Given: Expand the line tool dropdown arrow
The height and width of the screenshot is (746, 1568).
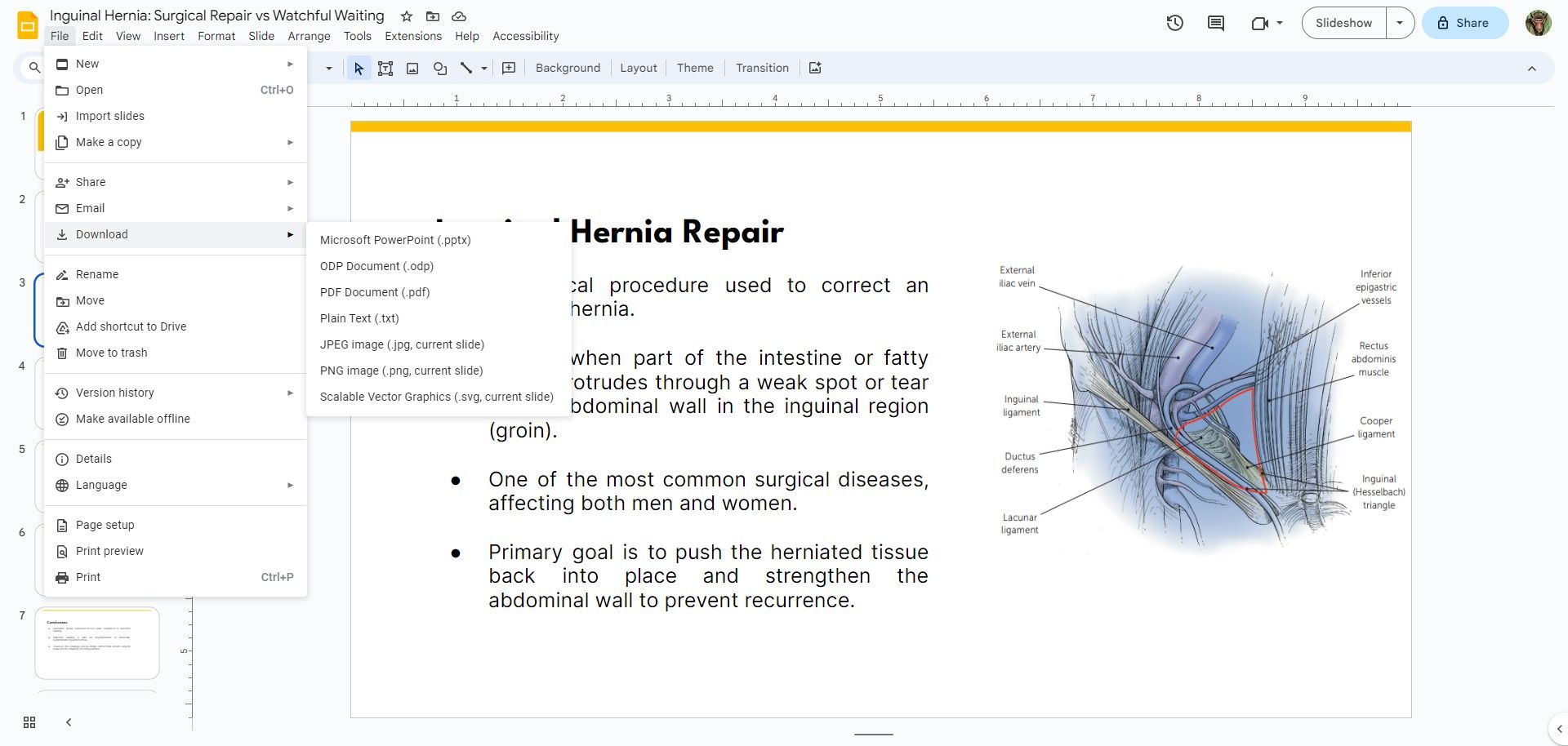Looking at the screenshot, I should 483,69.
